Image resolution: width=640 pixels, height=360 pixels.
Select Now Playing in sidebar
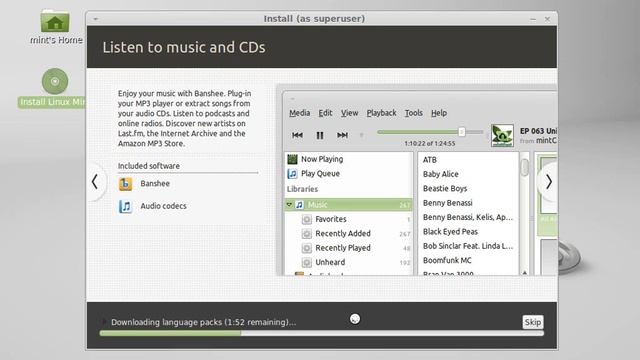pos(322,159)
